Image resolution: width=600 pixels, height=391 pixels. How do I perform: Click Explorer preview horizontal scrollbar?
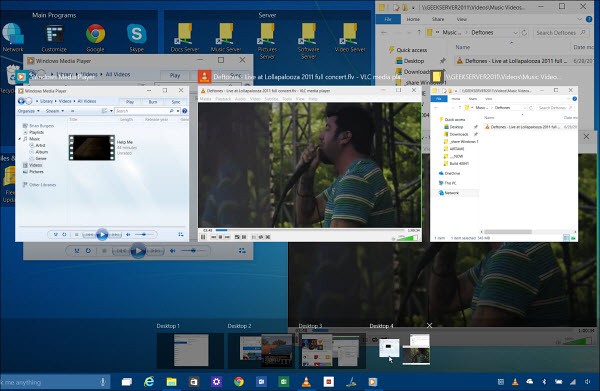pyautogui.click(x=507, y=232)
